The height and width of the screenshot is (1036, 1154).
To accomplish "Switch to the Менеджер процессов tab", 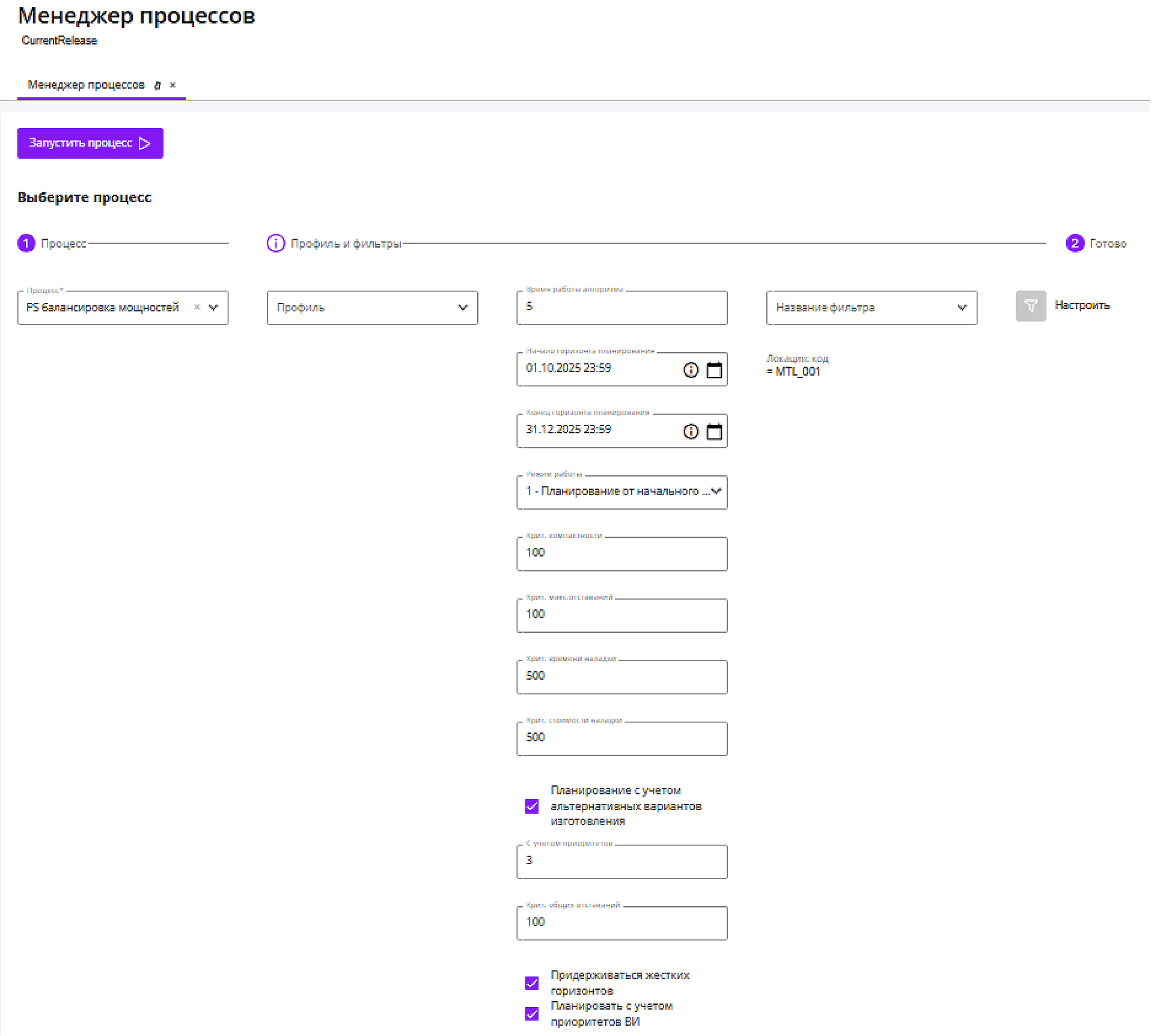I will [x=86, y=85].
